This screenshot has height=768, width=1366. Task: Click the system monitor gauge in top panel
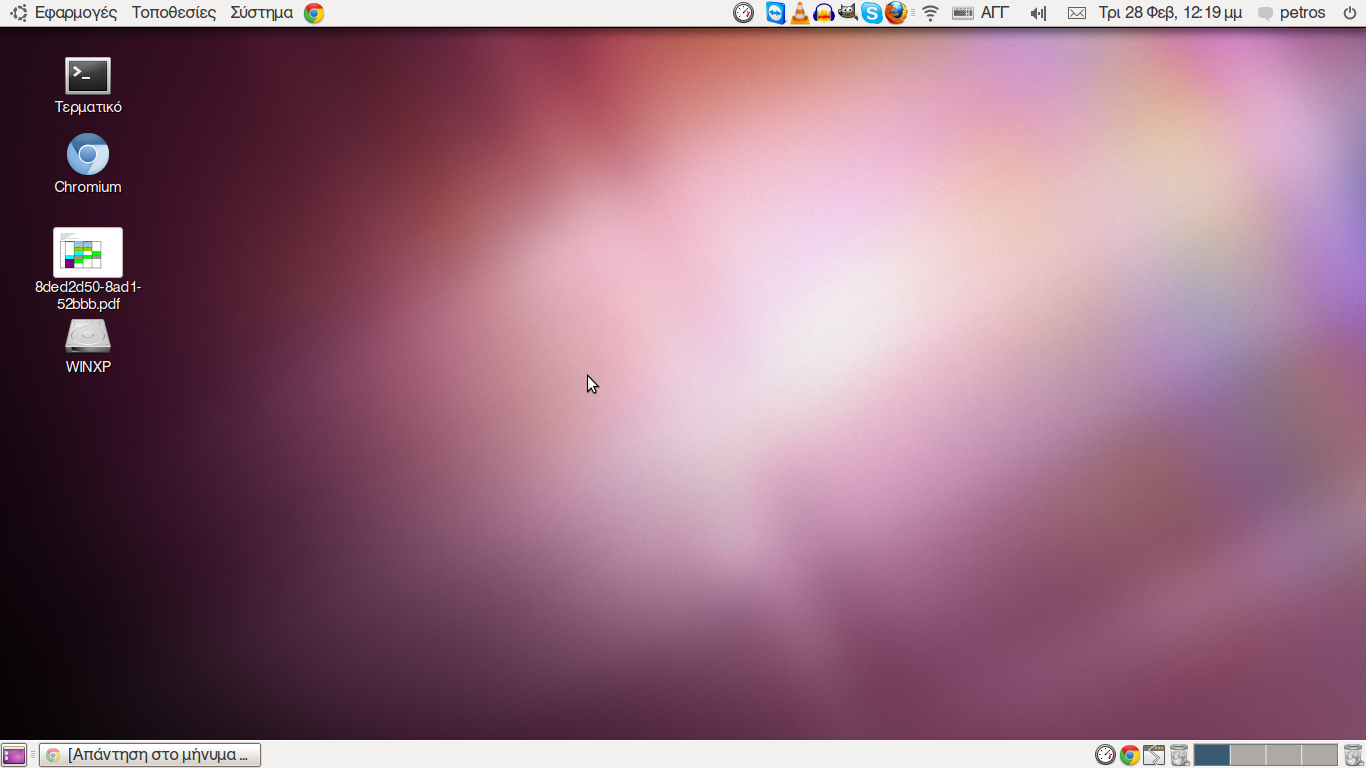coord(744,13)
